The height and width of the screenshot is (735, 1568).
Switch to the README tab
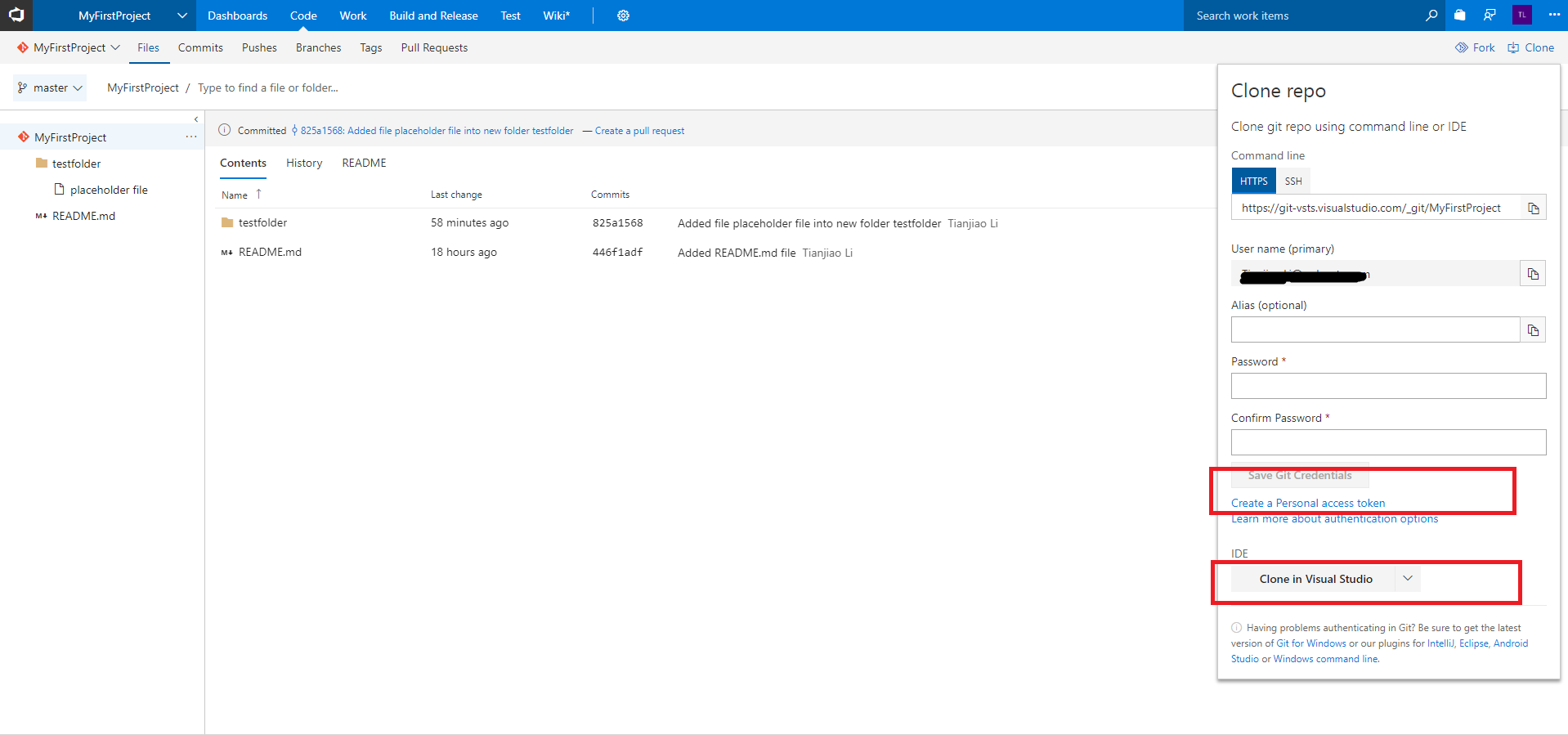tap(364, 163)
